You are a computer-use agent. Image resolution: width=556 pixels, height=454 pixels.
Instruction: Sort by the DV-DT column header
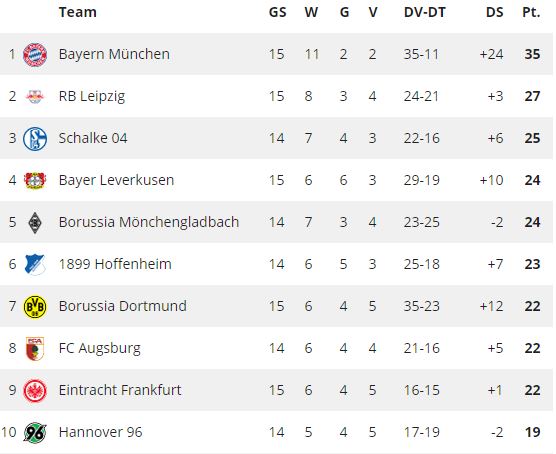point(424,12)
